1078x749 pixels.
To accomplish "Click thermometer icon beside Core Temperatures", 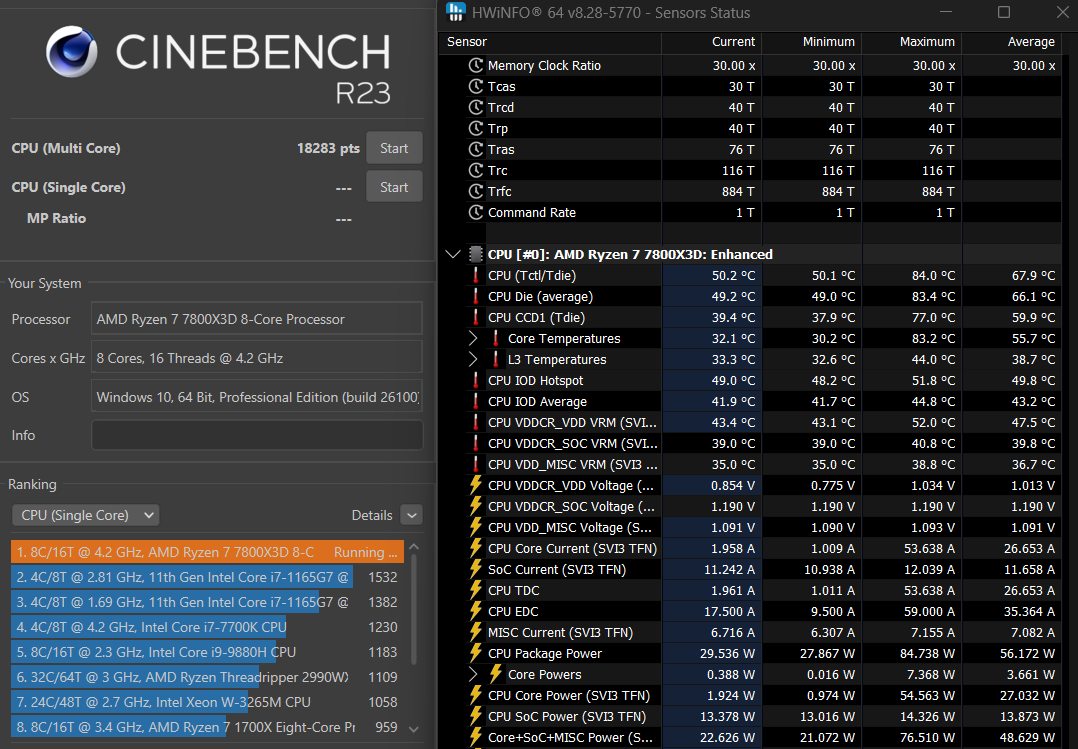I will pos(496,338).
